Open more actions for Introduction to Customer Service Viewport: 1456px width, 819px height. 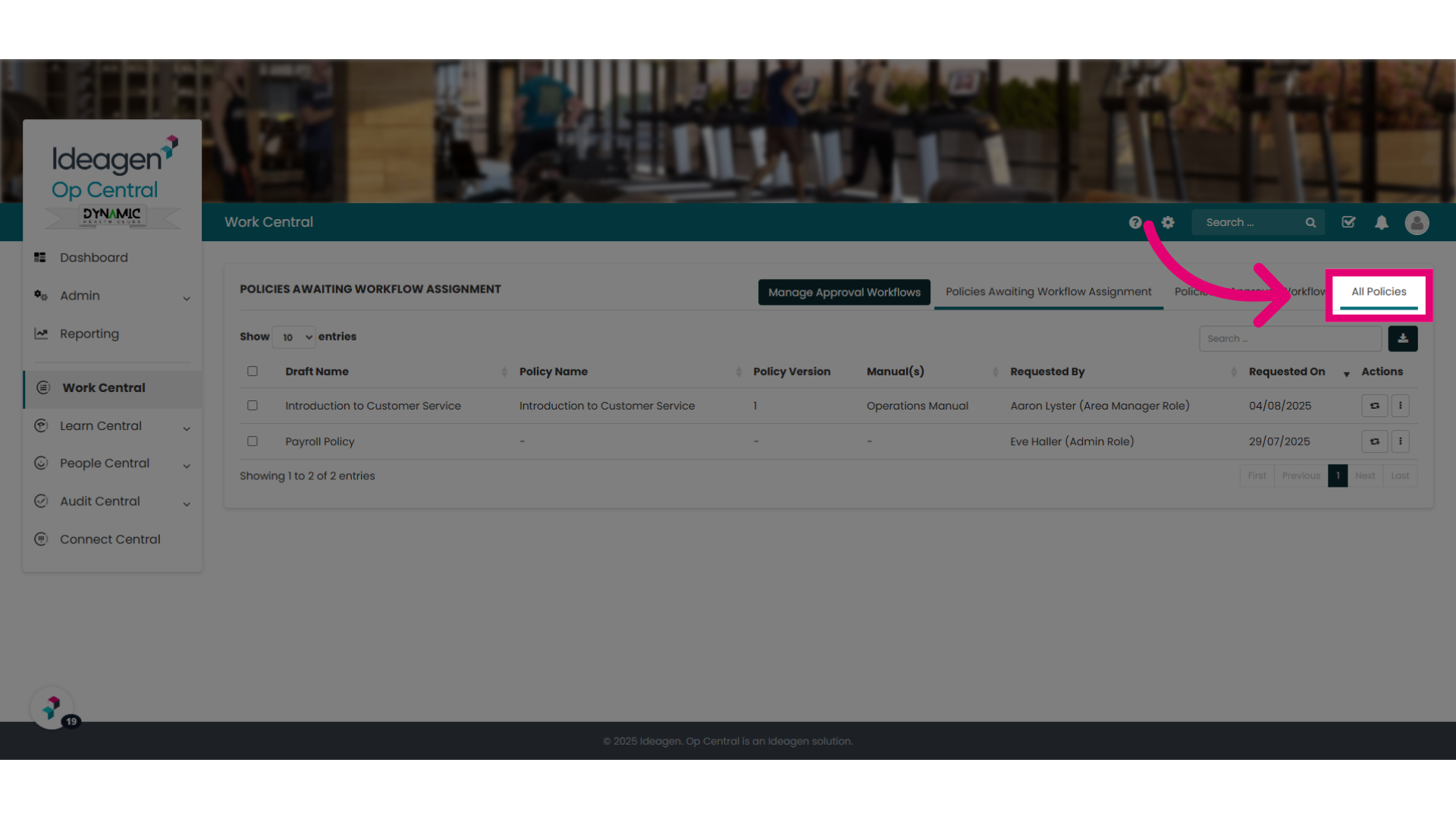[1400, 406]
